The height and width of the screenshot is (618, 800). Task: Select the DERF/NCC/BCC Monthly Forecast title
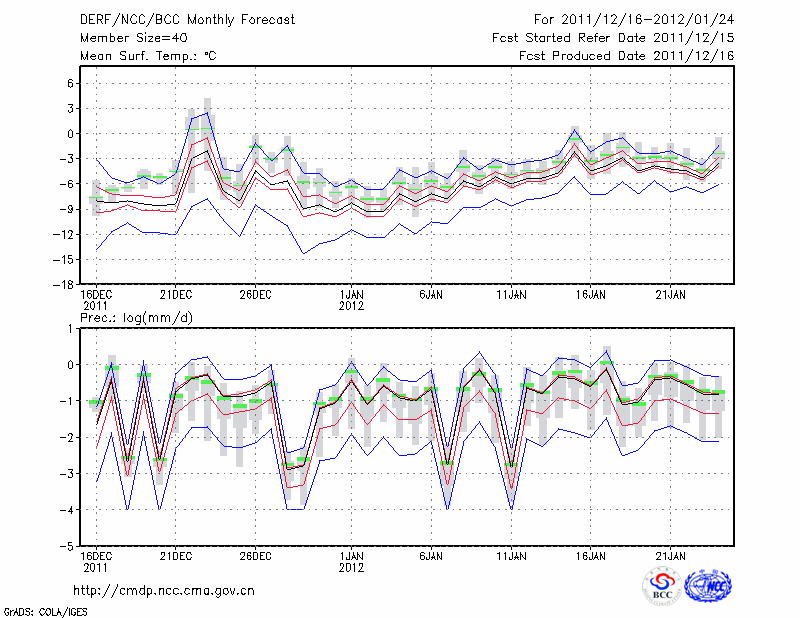(x=173, y=20)
